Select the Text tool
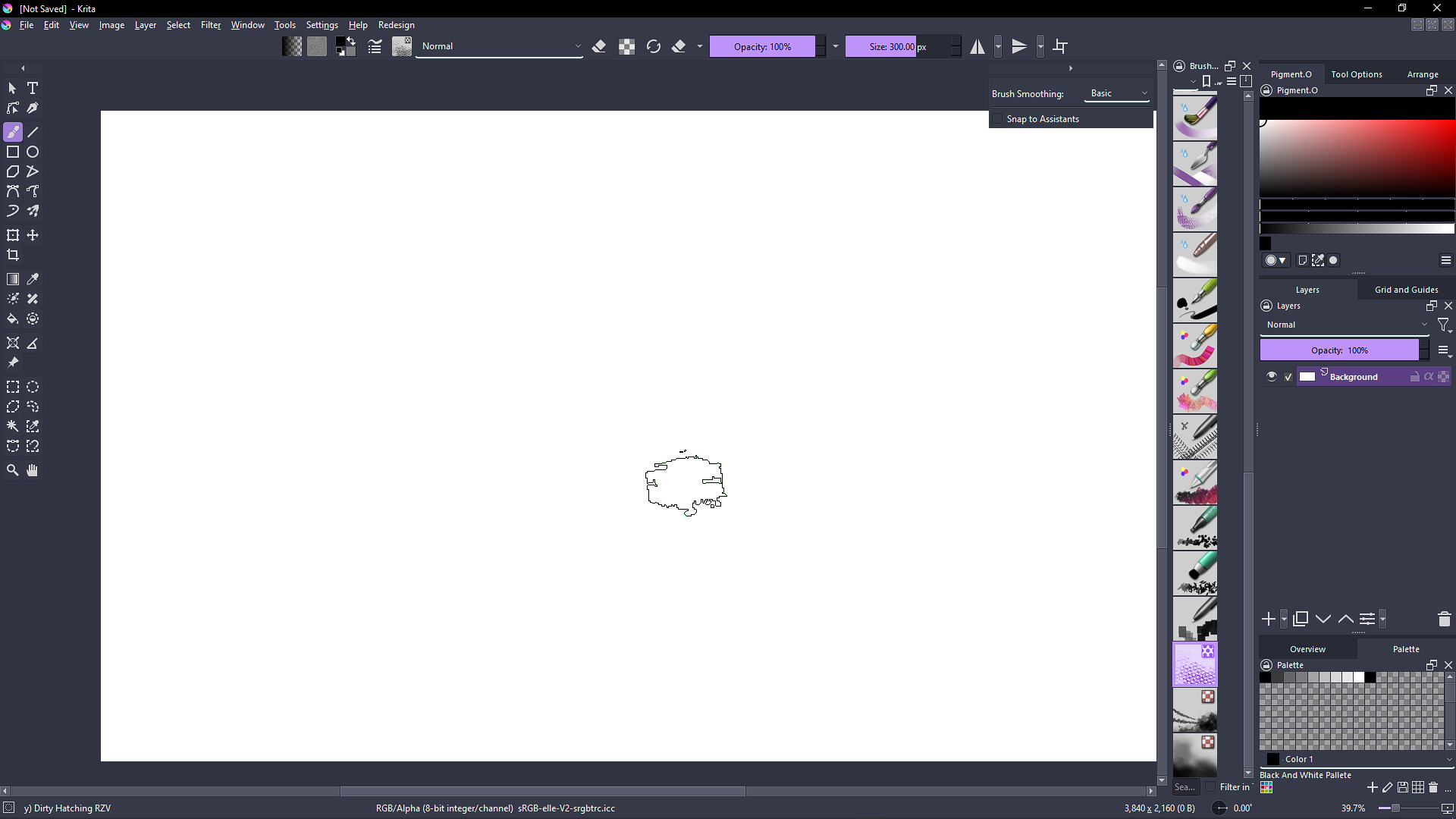 click(x=33, y=88)
